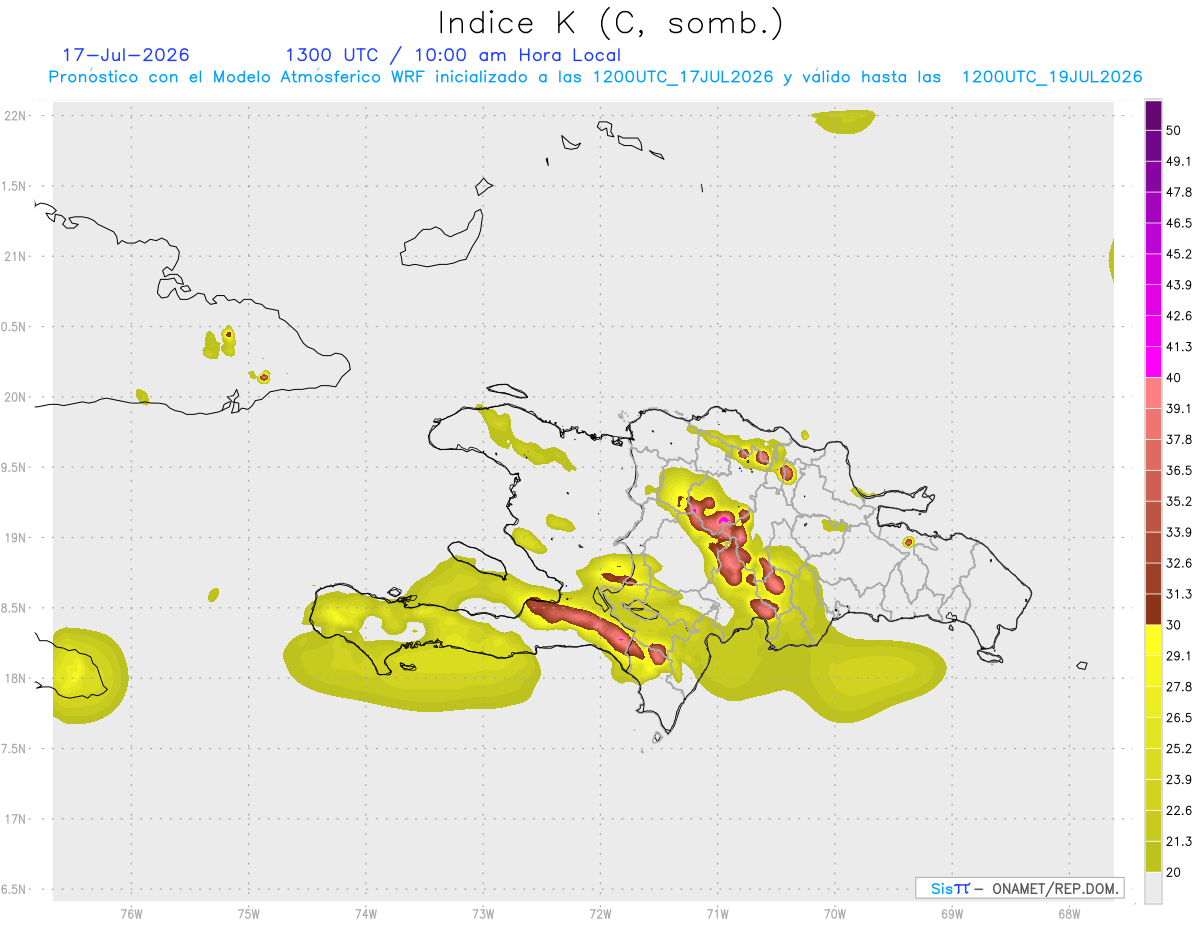Click the '21.3' color scale value
Screen dimensions: 1200x927
(x=1179, y=841)
